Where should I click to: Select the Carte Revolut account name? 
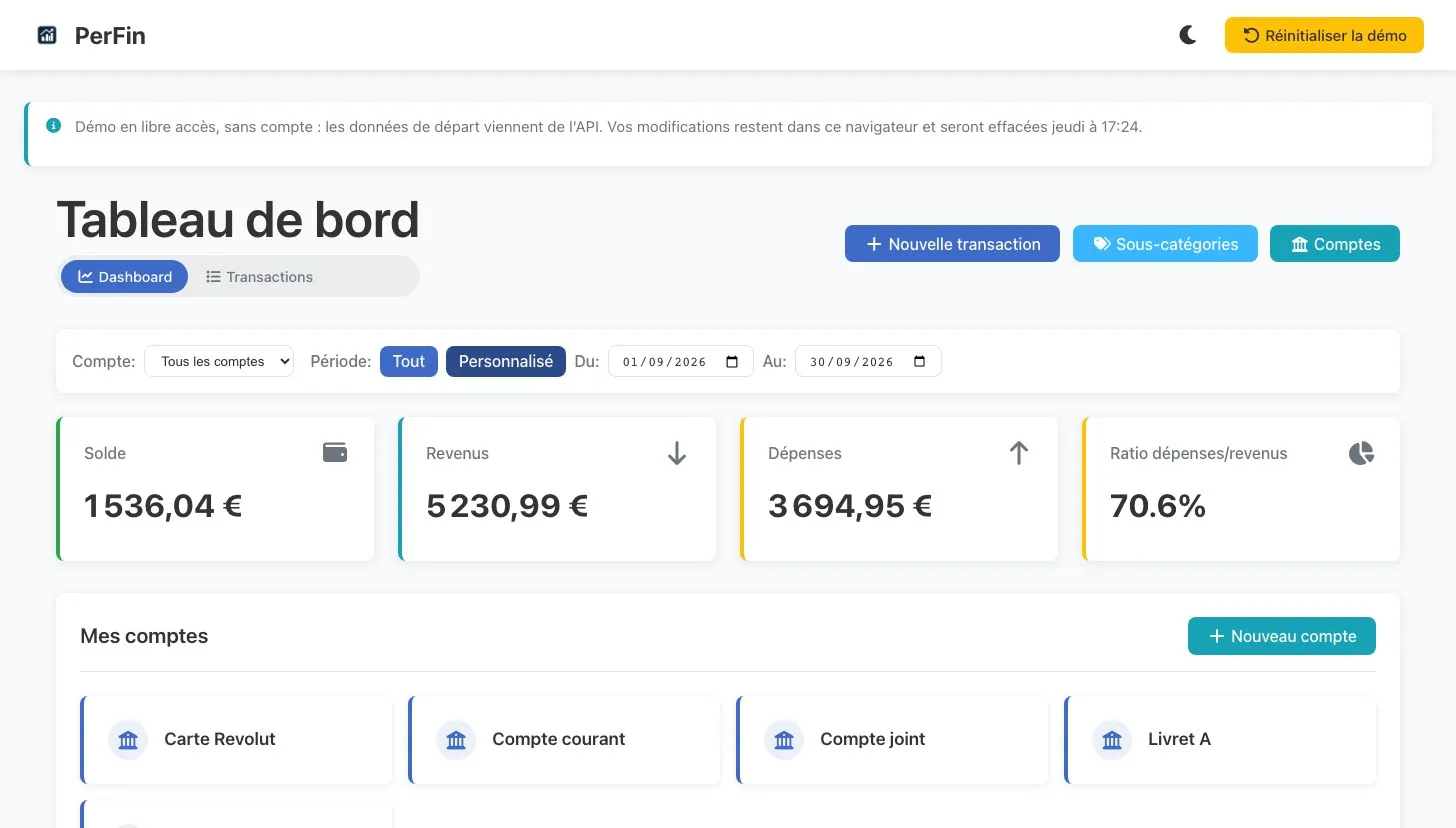(220, 739)
